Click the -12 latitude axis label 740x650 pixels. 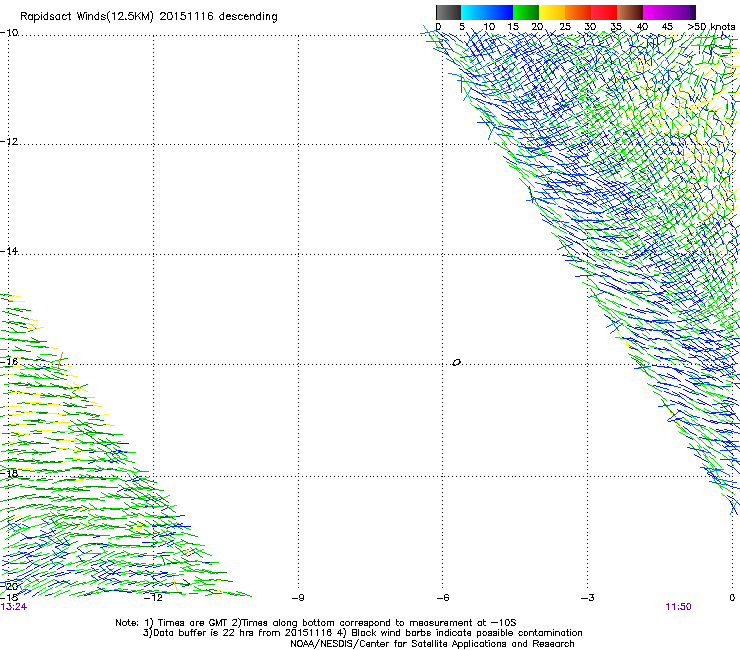[x=9, y=142]
